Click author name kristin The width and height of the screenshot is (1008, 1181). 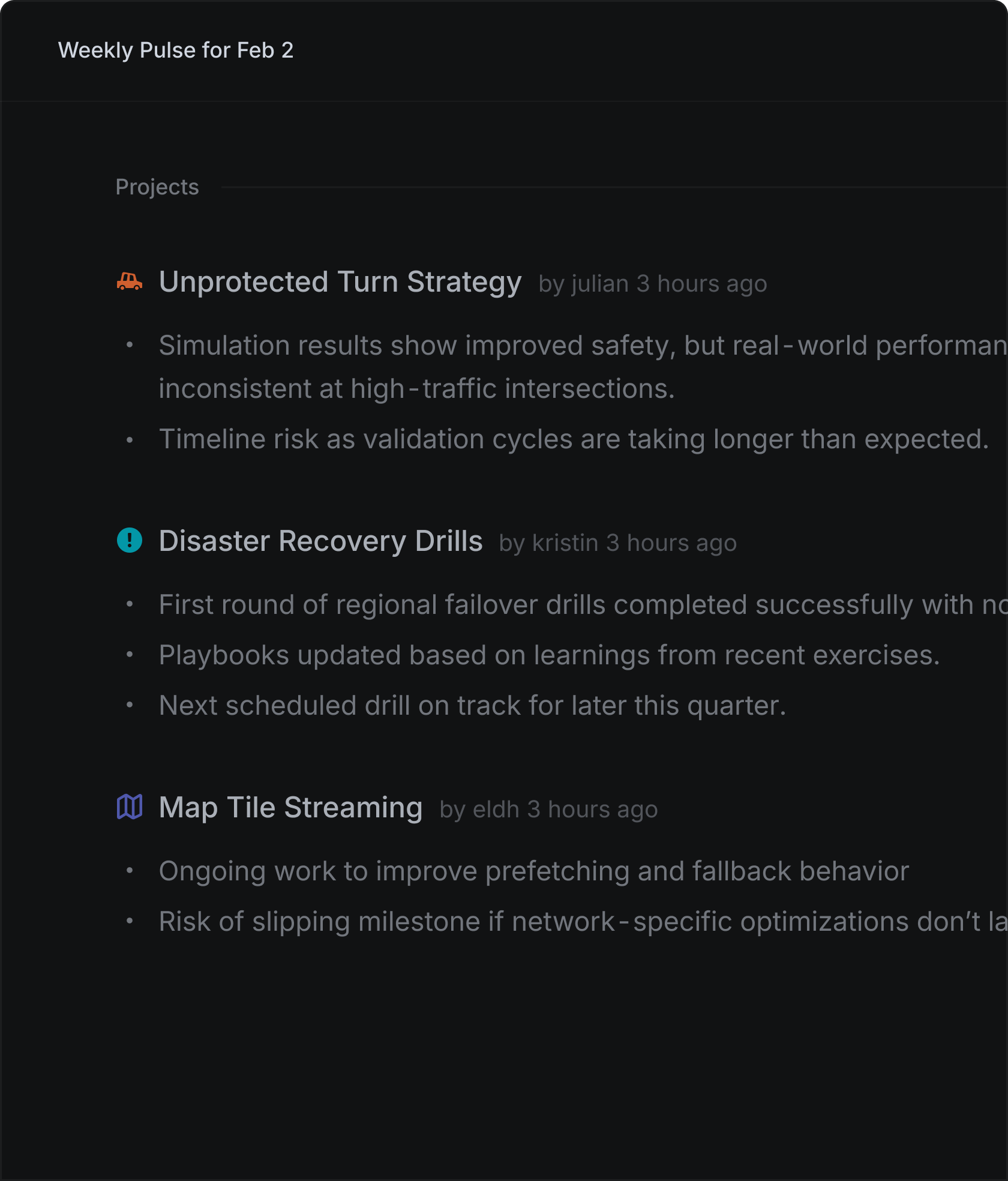(x=565, y=543)
